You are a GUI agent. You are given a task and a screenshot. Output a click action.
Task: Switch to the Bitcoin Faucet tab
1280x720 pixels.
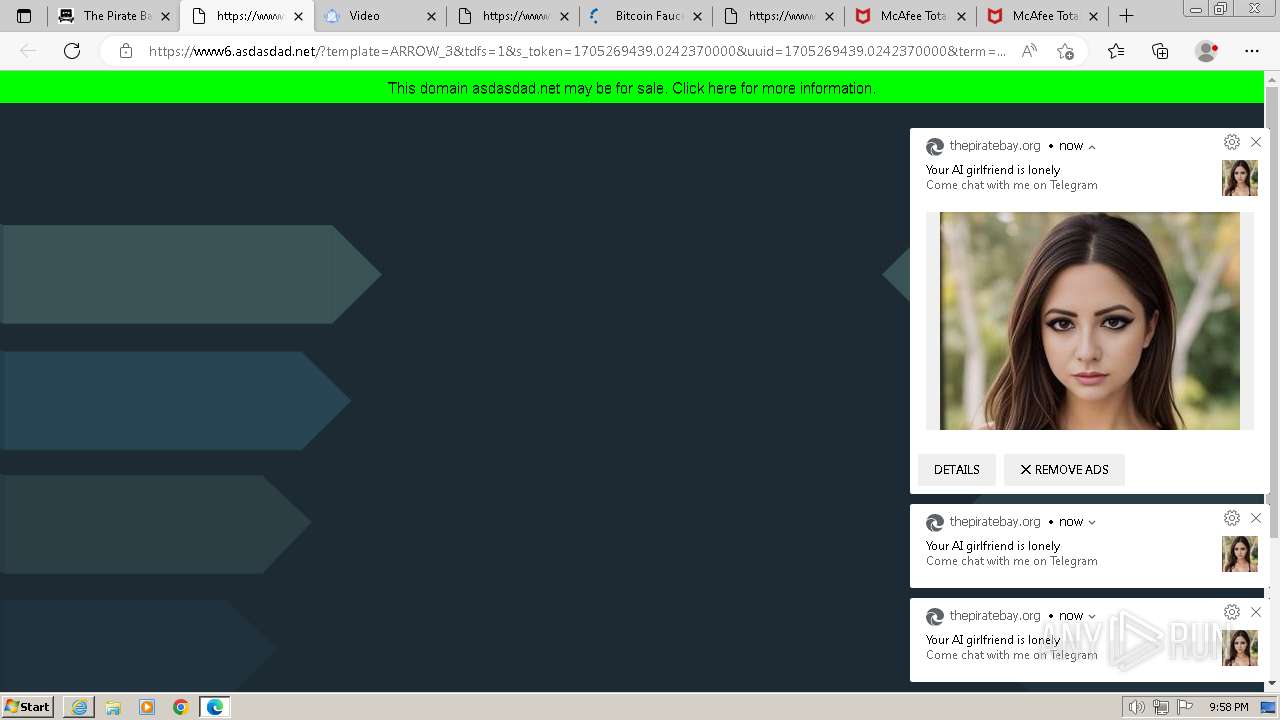pyautogui.click(x=646, y=16)
